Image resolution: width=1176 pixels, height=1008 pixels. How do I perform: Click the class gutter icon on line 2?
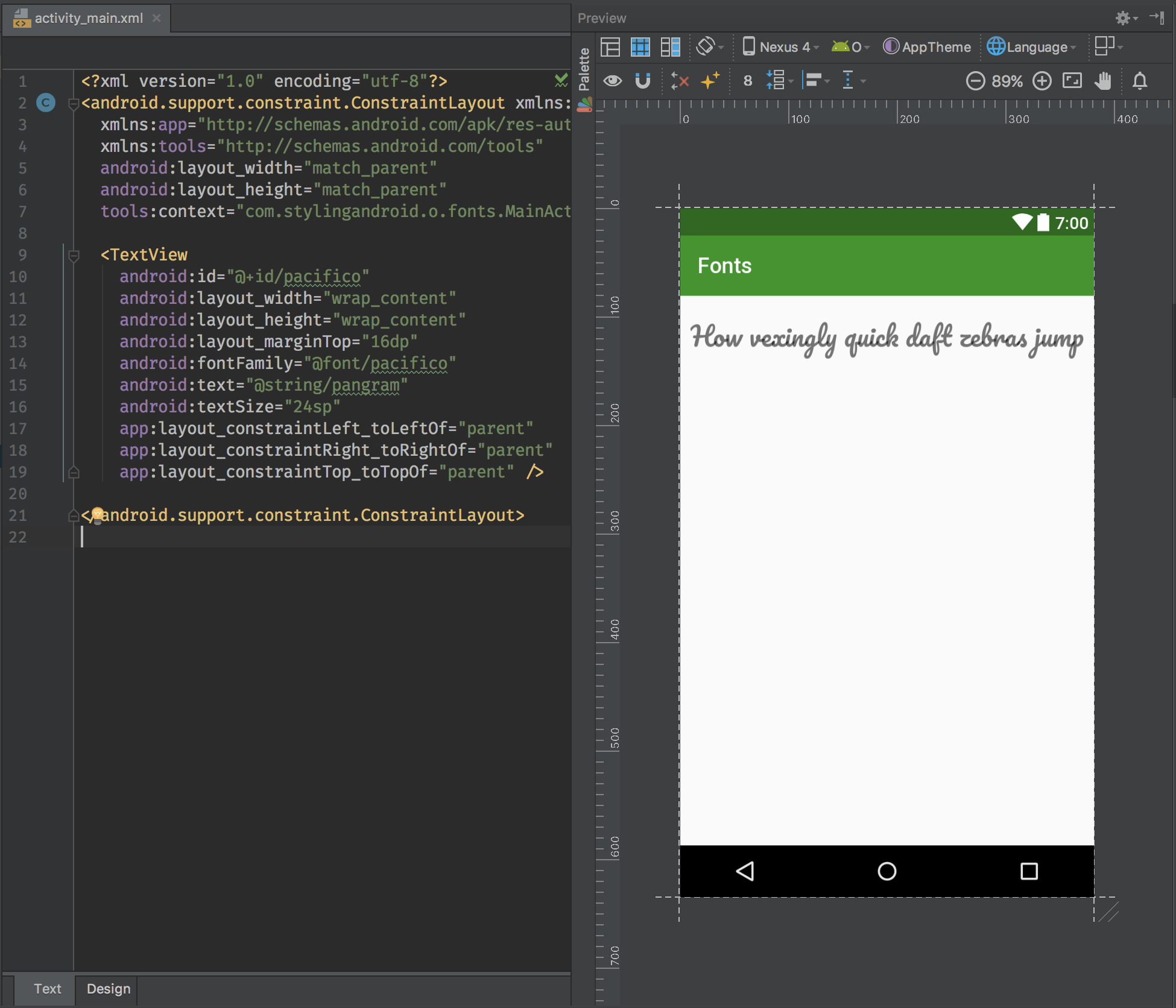46,102
